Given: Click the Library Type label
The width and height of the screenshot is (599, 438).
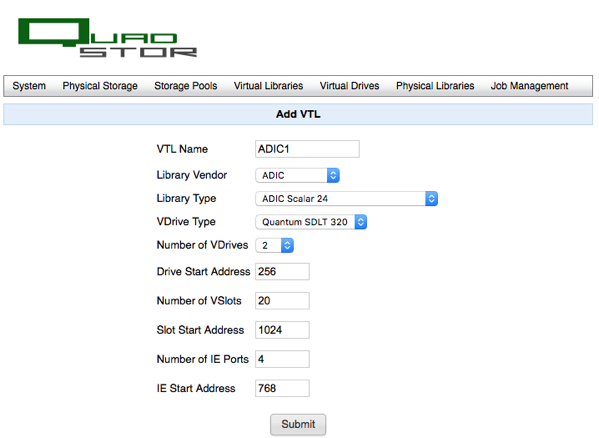Looking at the screenshot, I should 186,199.
